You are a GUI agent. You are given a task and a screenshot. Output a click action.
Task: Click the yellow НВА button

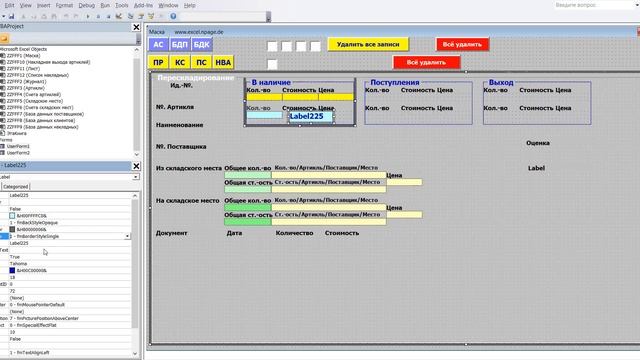[223, 62]
